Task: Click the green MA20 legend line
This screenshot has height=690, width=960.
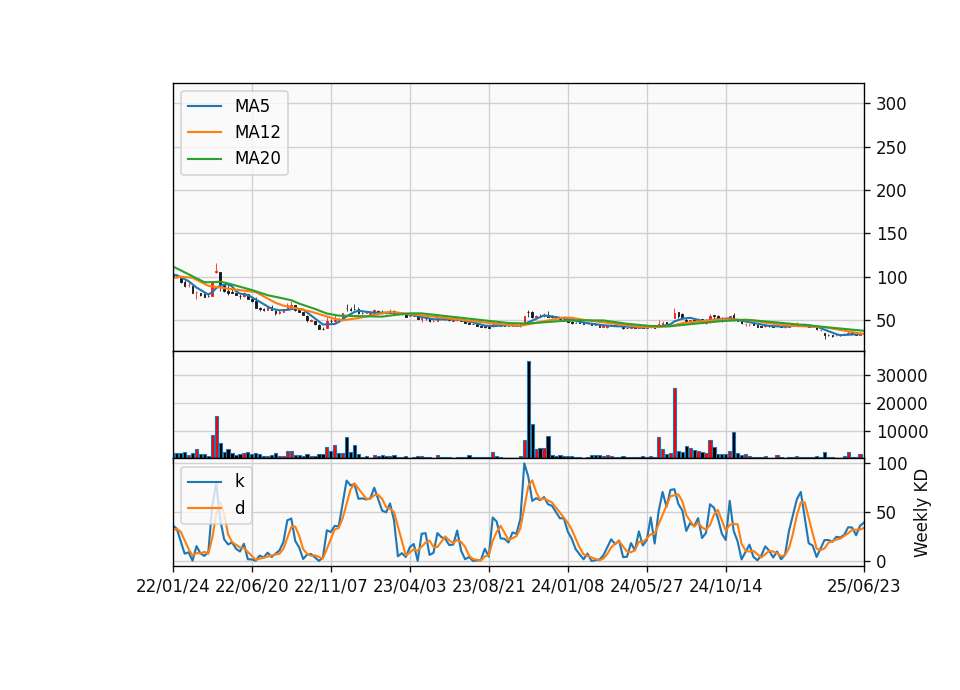Action: click(204, 159)
